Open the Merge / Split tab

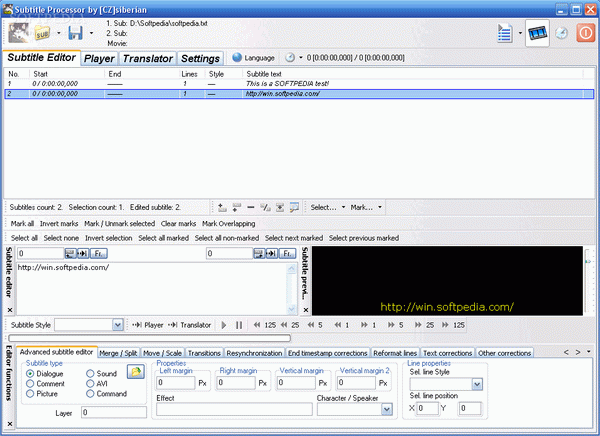[x=118, y=353]
